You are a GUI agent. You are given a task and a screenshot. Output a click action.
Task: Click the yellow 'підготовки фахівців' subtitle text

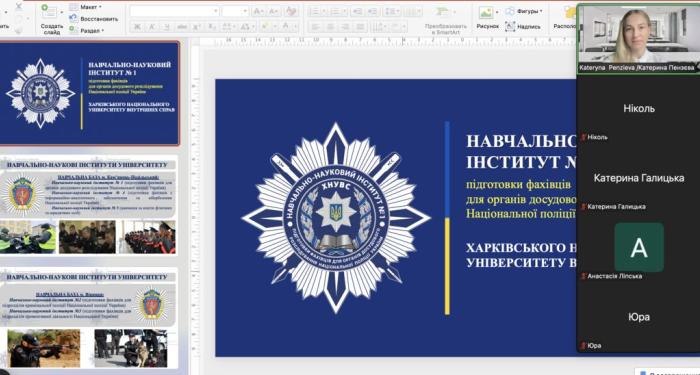pos(518,183)
